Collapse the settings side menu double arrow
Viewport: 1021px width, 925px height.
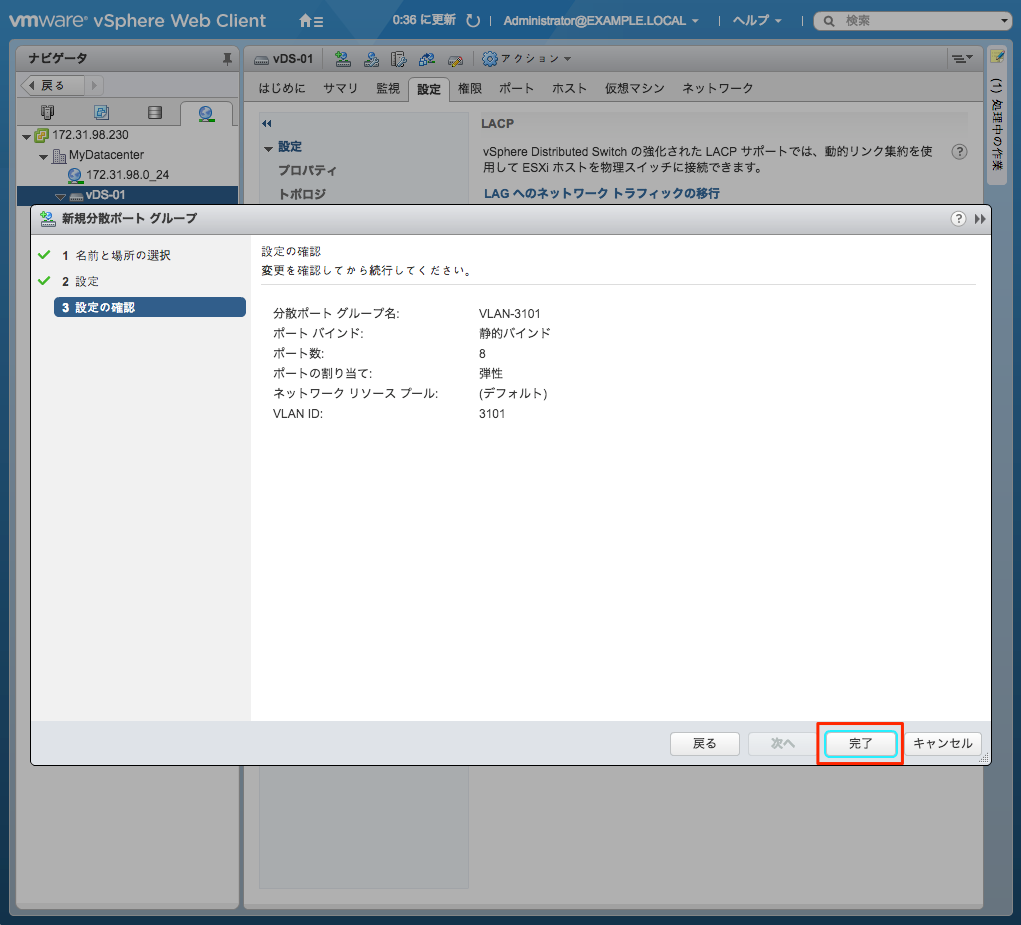point(266,124)
